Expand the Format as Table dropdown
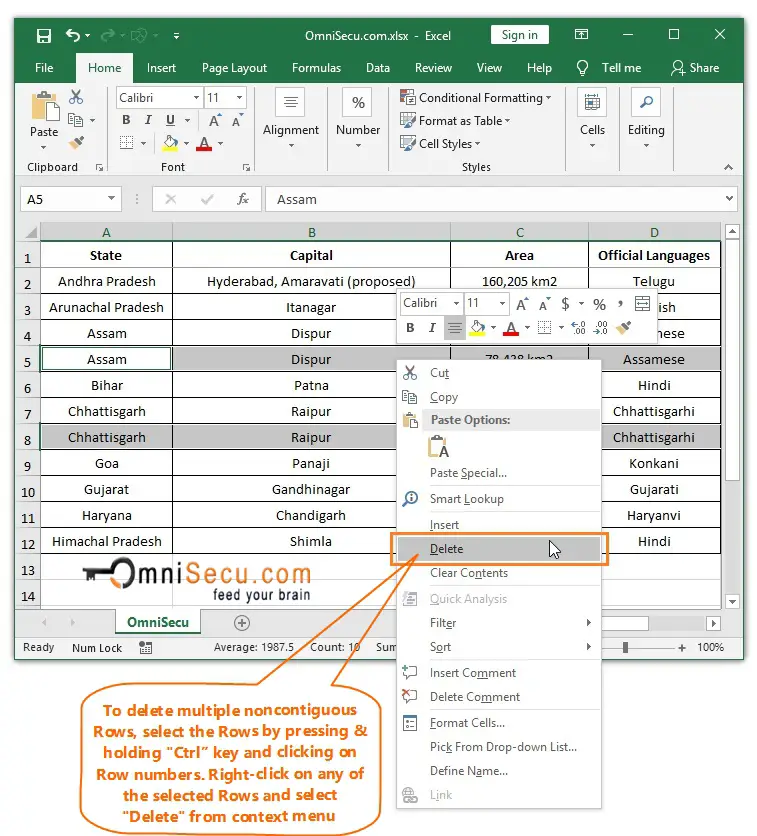 pyautogui.click(x=508, y=121)
